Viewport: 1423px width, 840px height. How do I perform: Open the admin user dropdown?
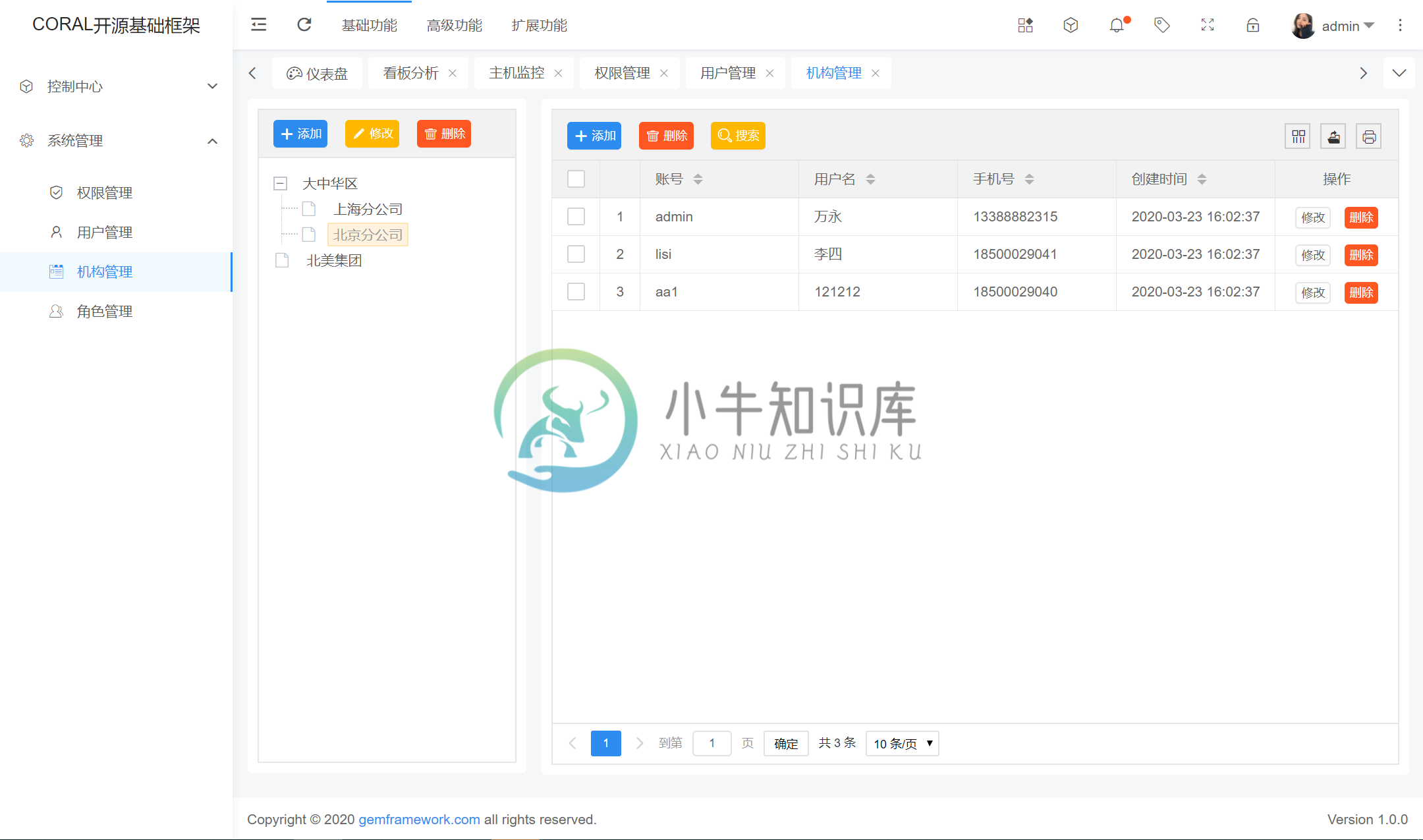(1348, 26)
